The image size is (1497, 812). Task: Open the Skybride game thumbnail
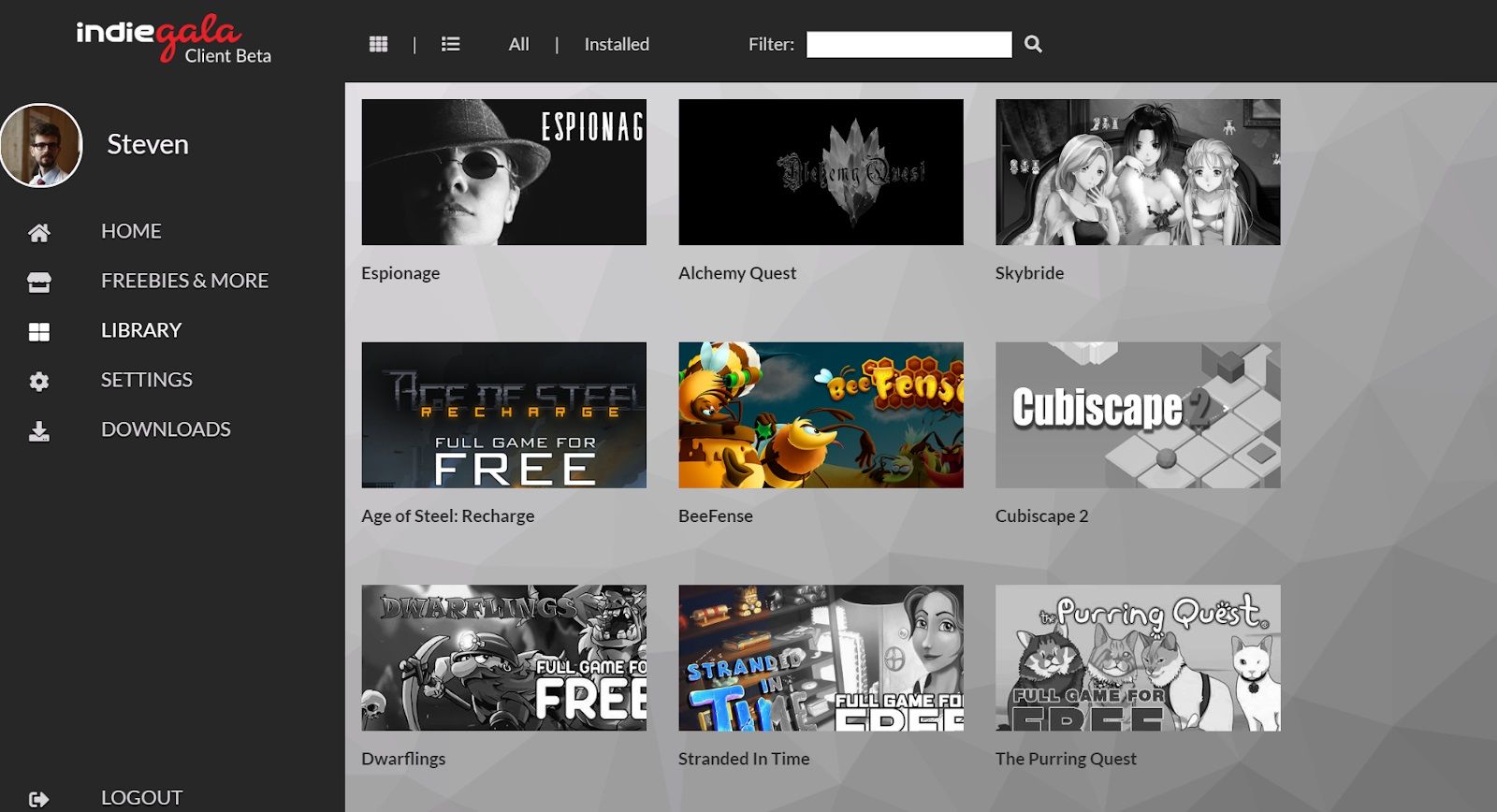click(x=1138, y=172)
